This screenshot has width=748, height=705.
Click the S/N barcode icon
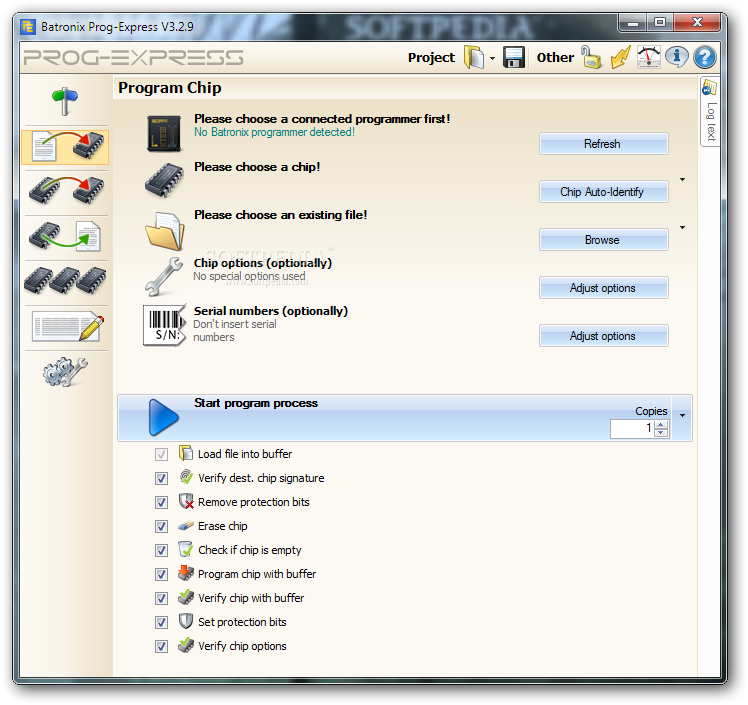coord(165,325)
